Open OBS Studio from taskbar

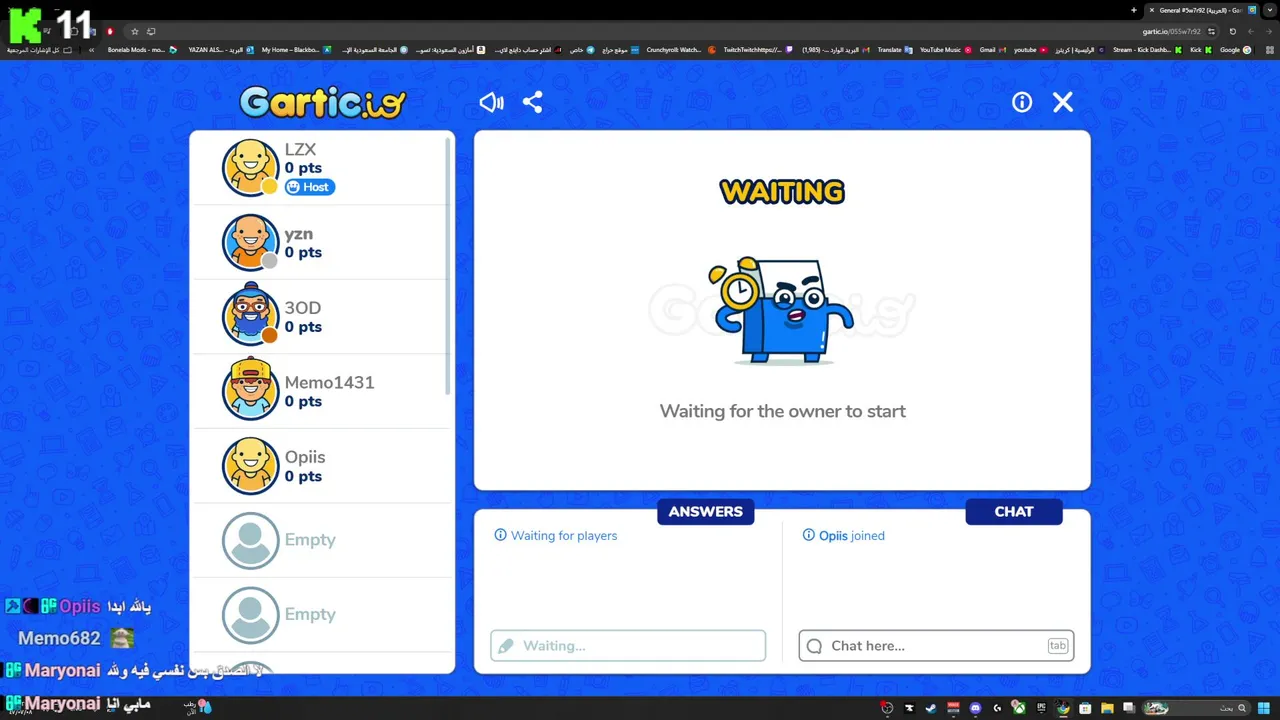click(887, 708)
